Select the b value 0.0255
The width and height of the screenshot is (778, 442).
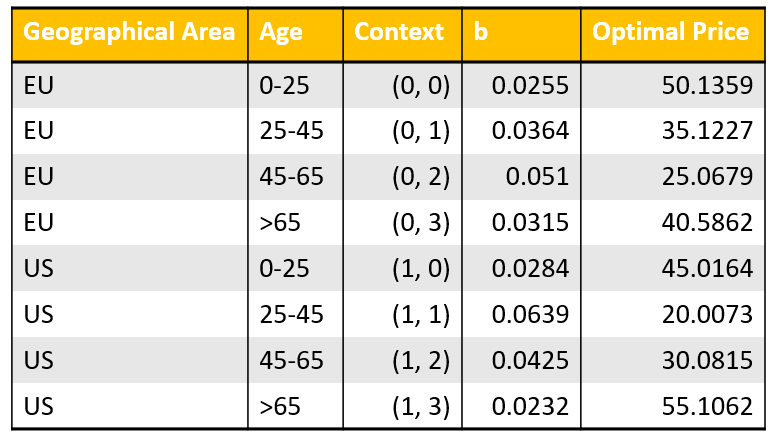[530, 86]
